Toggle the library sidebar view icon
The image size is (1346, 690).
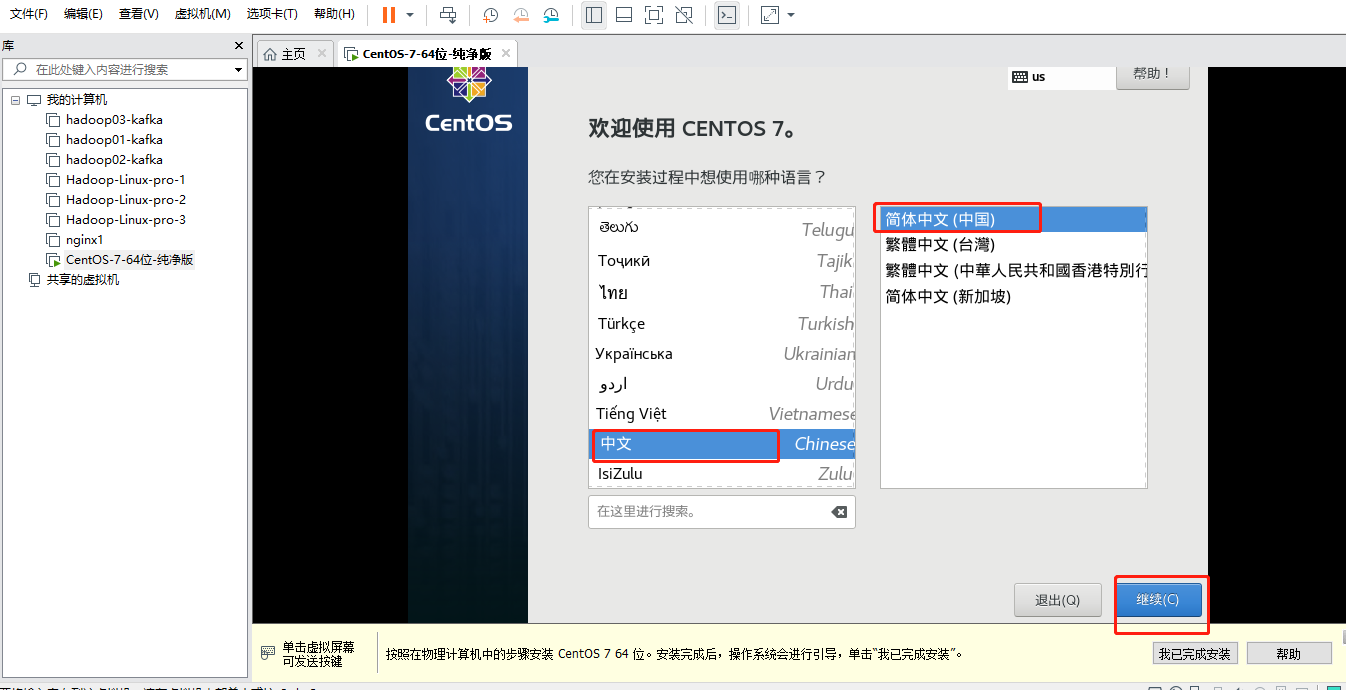(594, 15)
